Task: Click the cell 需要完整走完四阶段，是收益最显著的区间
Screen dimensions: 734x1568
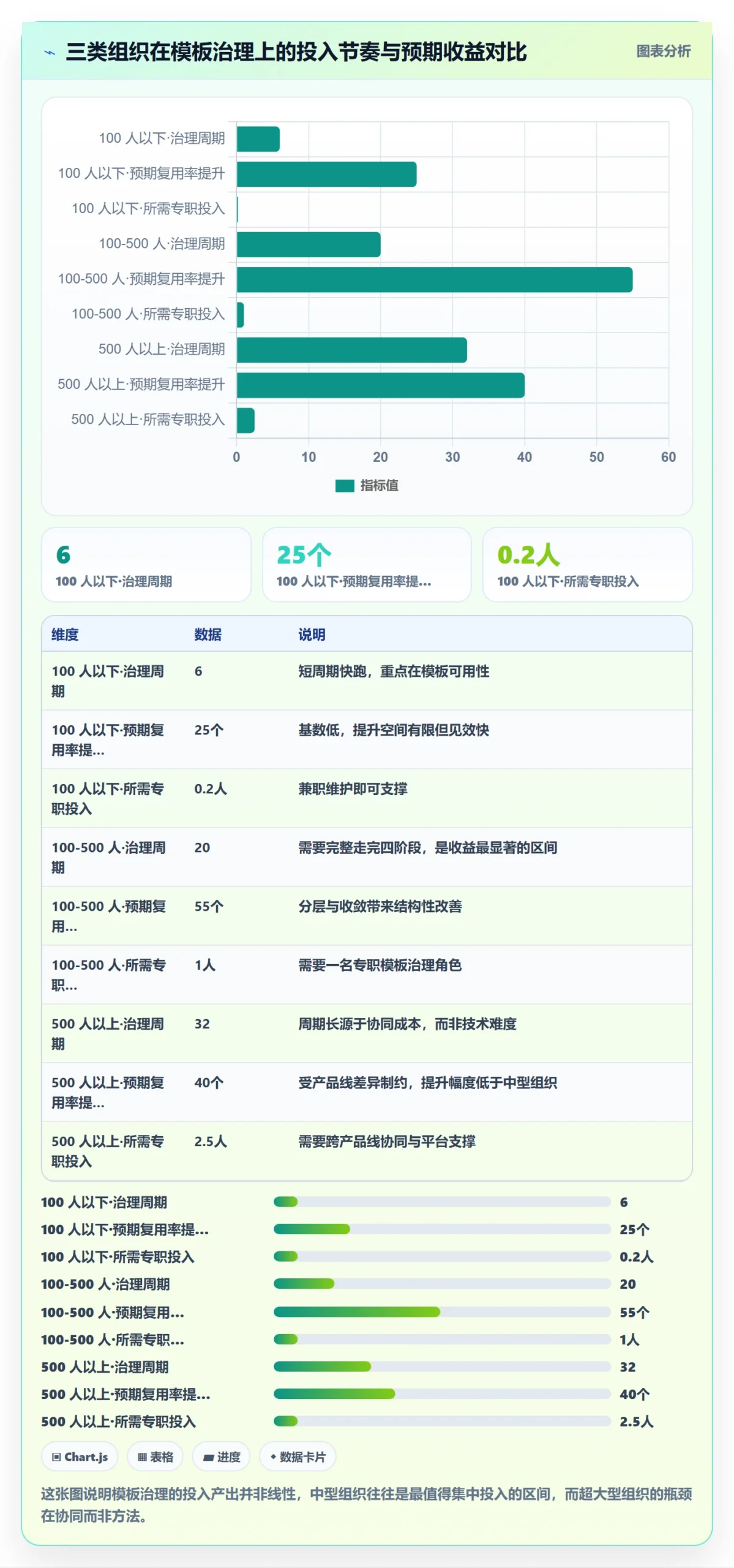Action: (x=428, y=848)
